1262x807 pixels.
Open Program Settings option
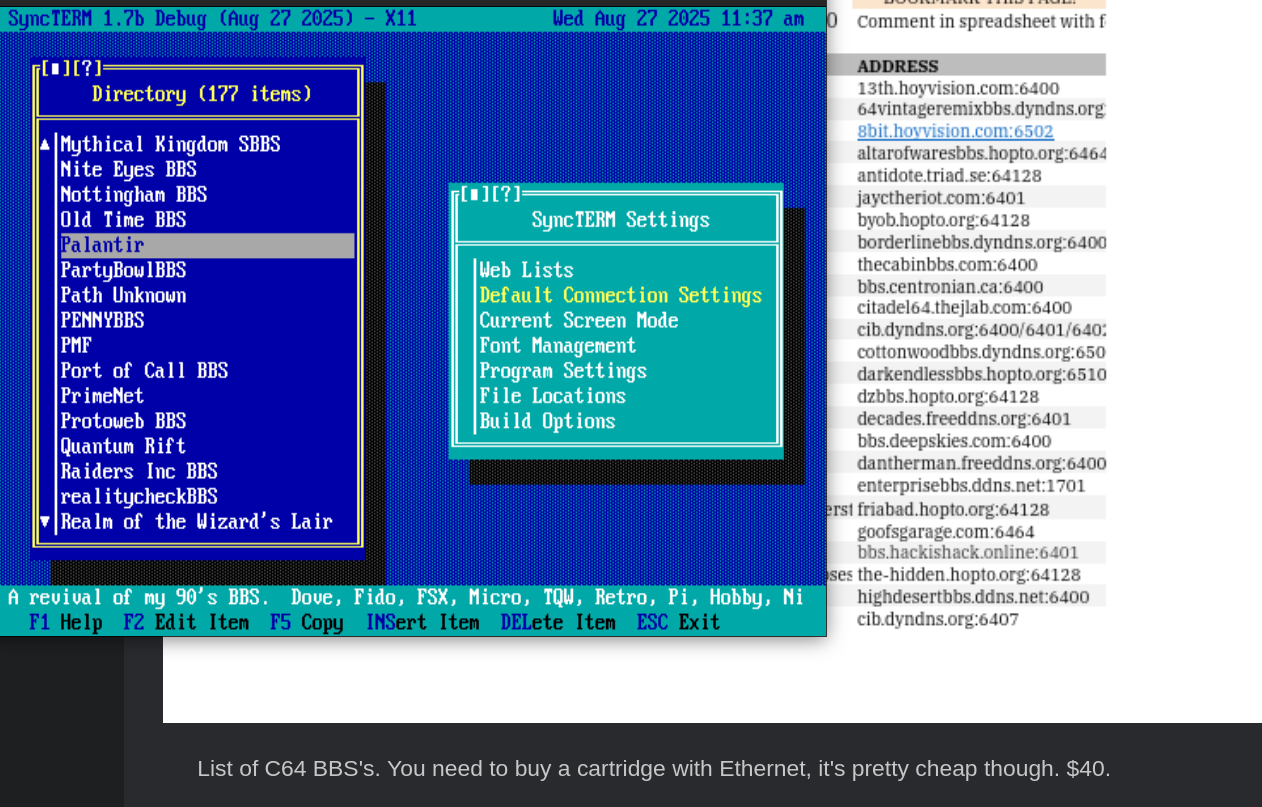tap(563, 371)
